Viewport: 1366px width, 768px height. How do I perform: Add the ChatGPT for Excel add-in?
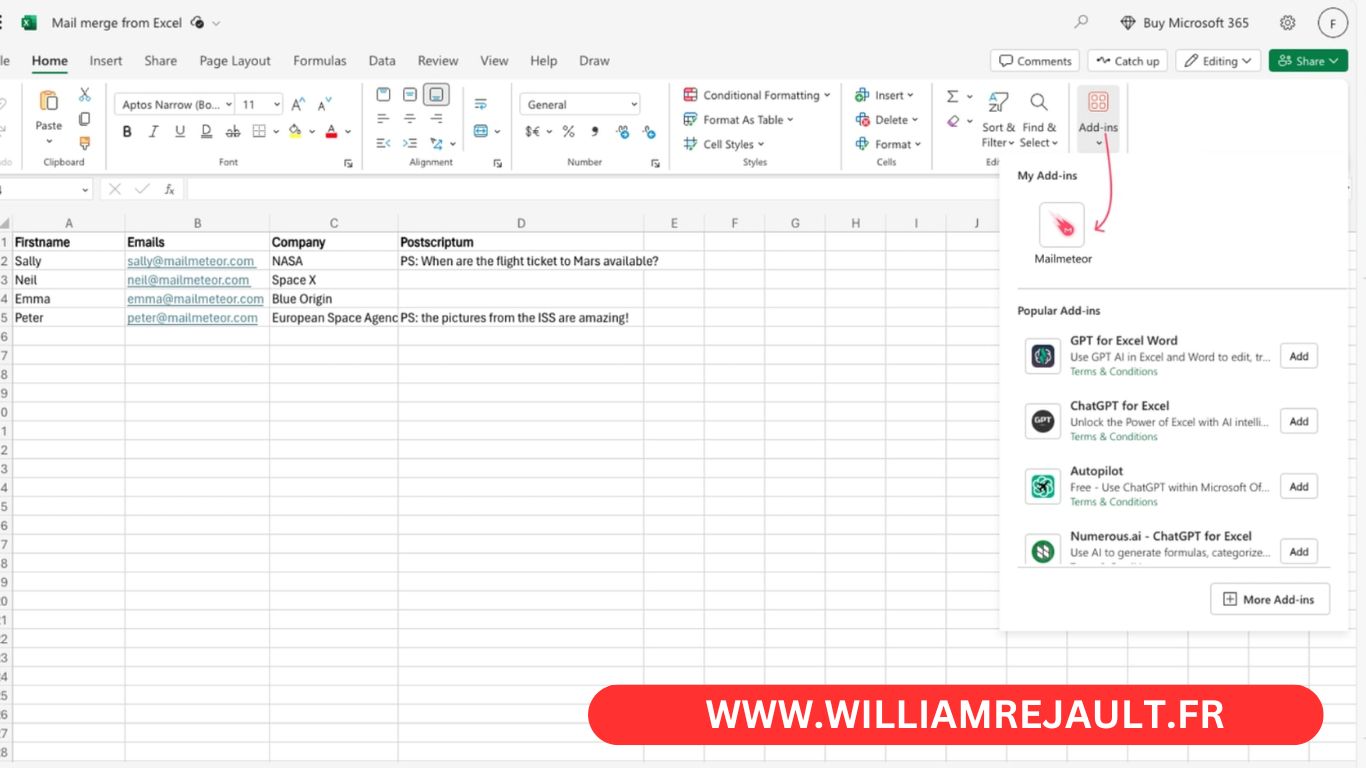(1299, 421)
